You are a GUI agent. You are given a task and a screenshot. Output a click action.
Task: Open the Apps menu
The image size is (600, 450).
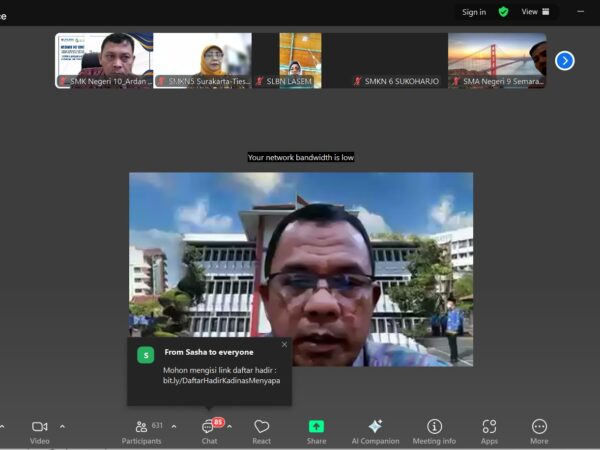tap(489, 431)
